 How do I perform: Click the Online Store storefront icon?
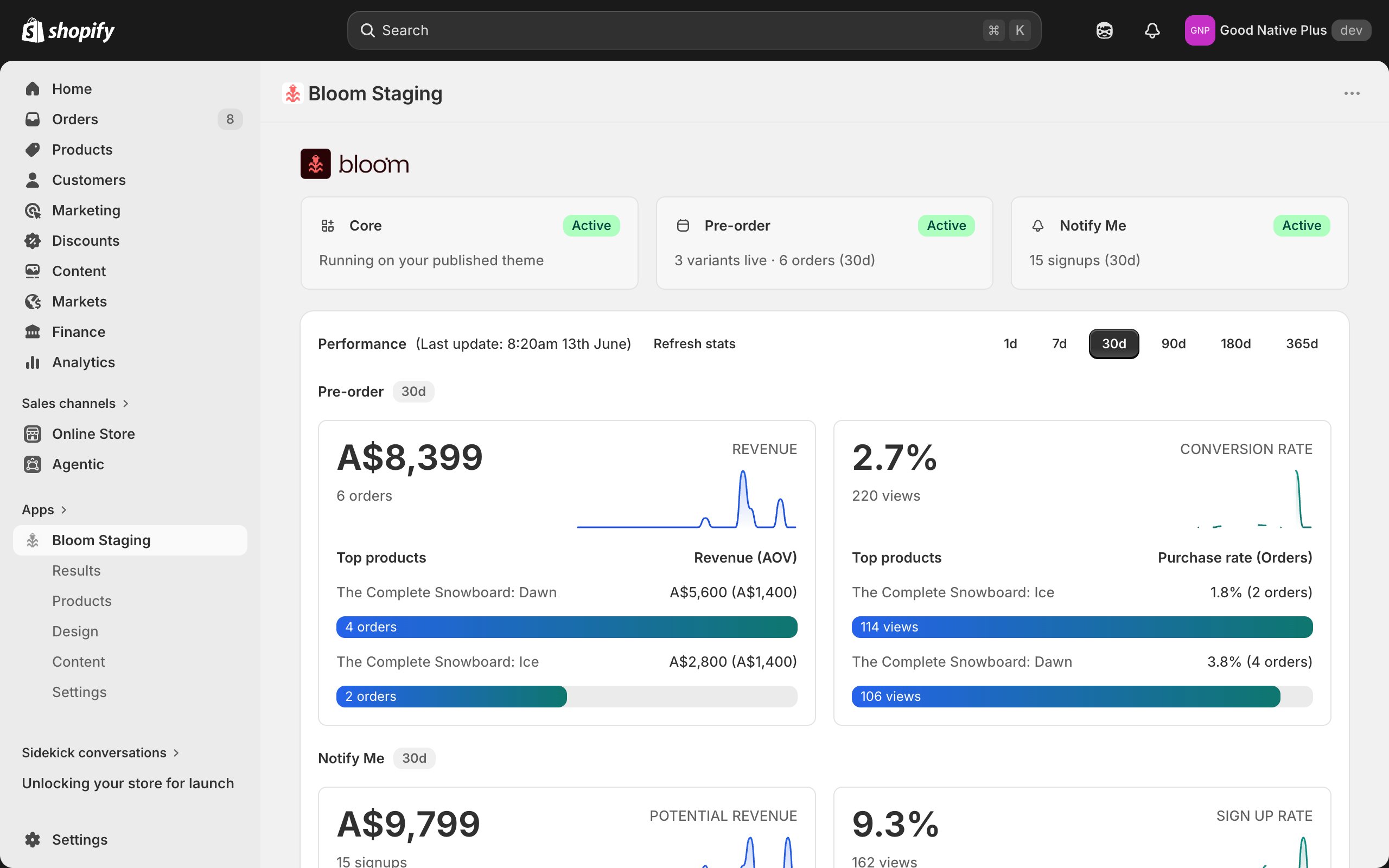[33, 434]
